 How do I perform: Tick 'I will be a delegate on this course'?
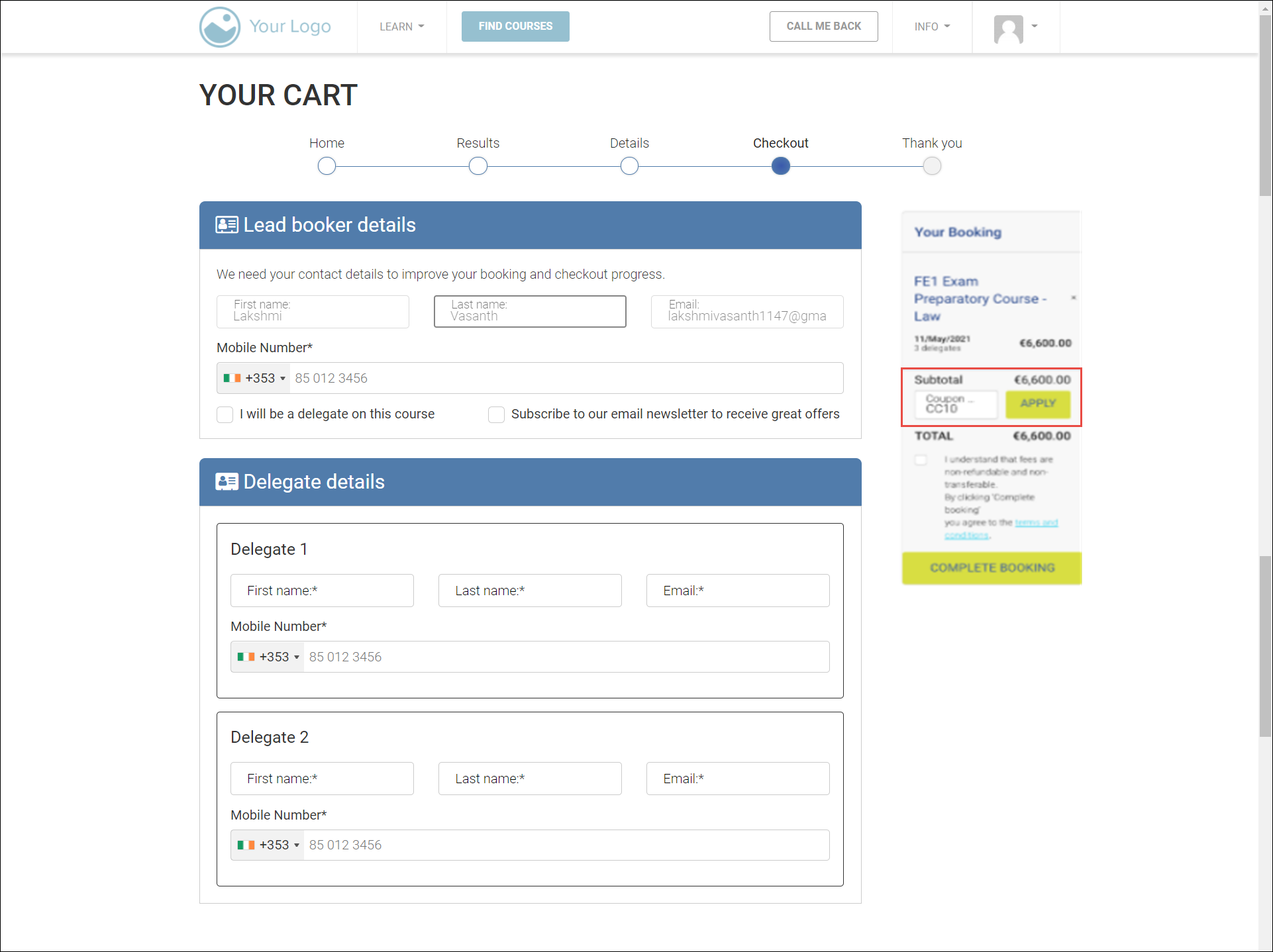pos(225,414)
